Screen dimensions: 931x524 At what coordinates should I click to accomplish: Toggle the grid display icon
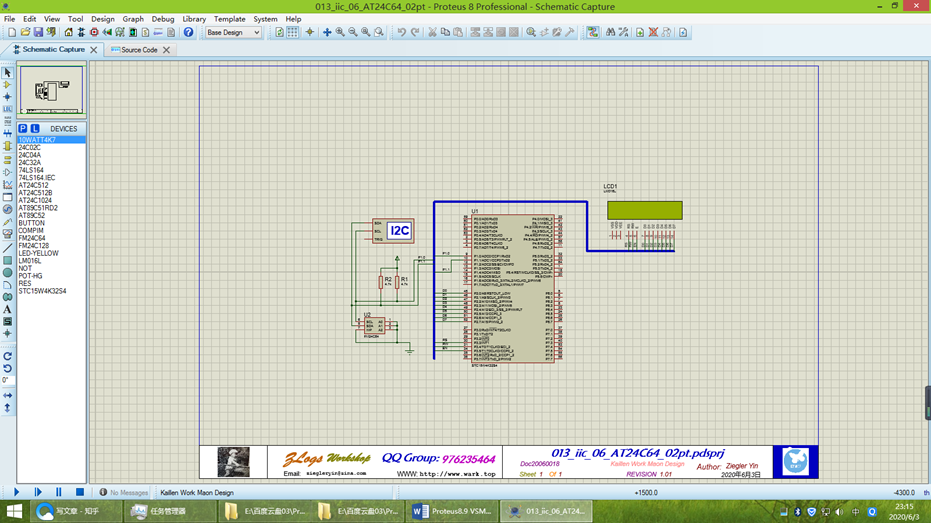[292, 32]
